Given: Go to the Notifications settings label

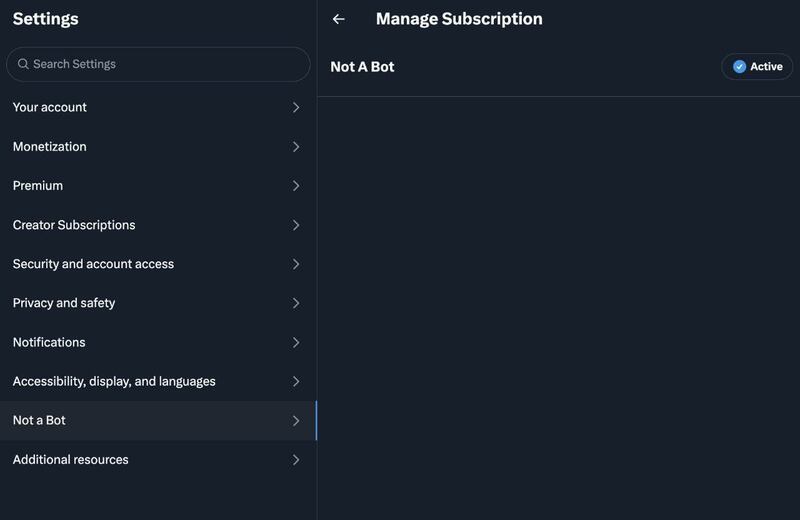Looking at the screenshot, I should click(x=49, y=342).
